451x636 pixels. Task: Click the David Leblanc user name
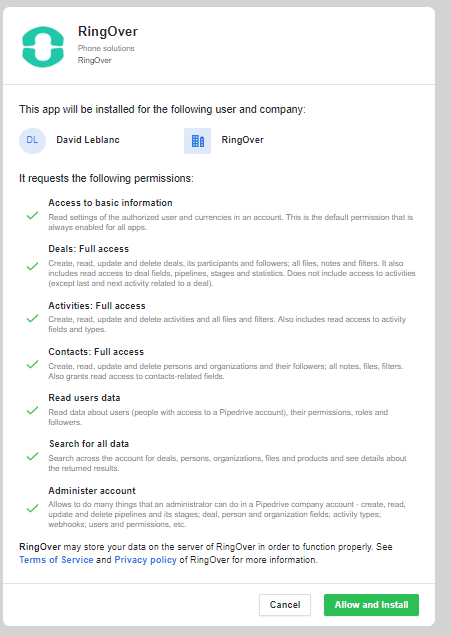pos(88,140)
